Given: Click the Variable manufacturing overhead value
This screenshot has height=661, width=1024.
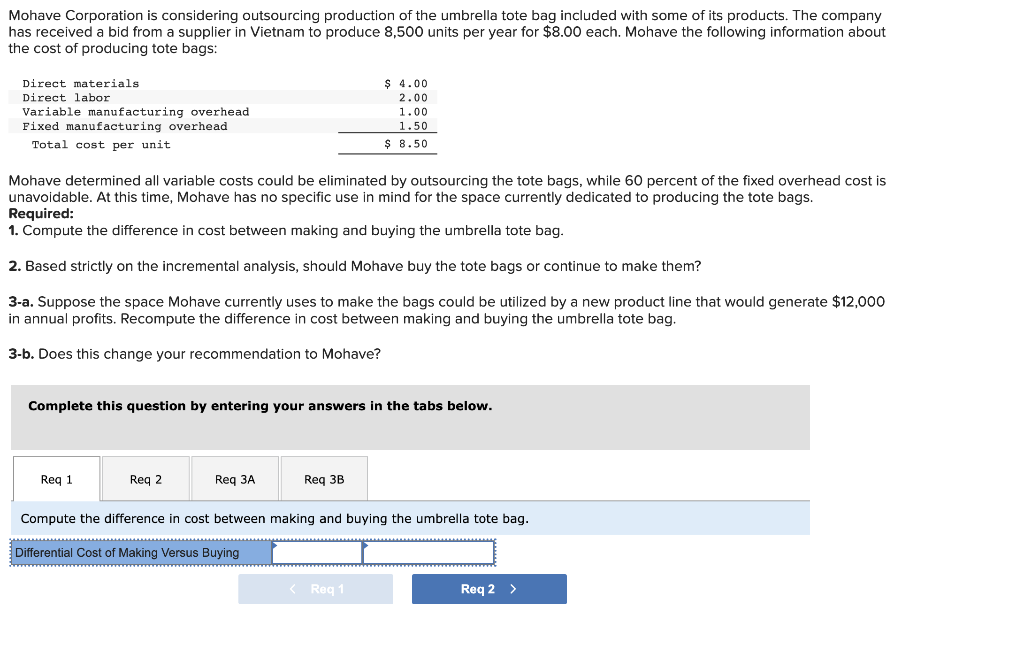Looking at the screenshot, I should [419, 111].
